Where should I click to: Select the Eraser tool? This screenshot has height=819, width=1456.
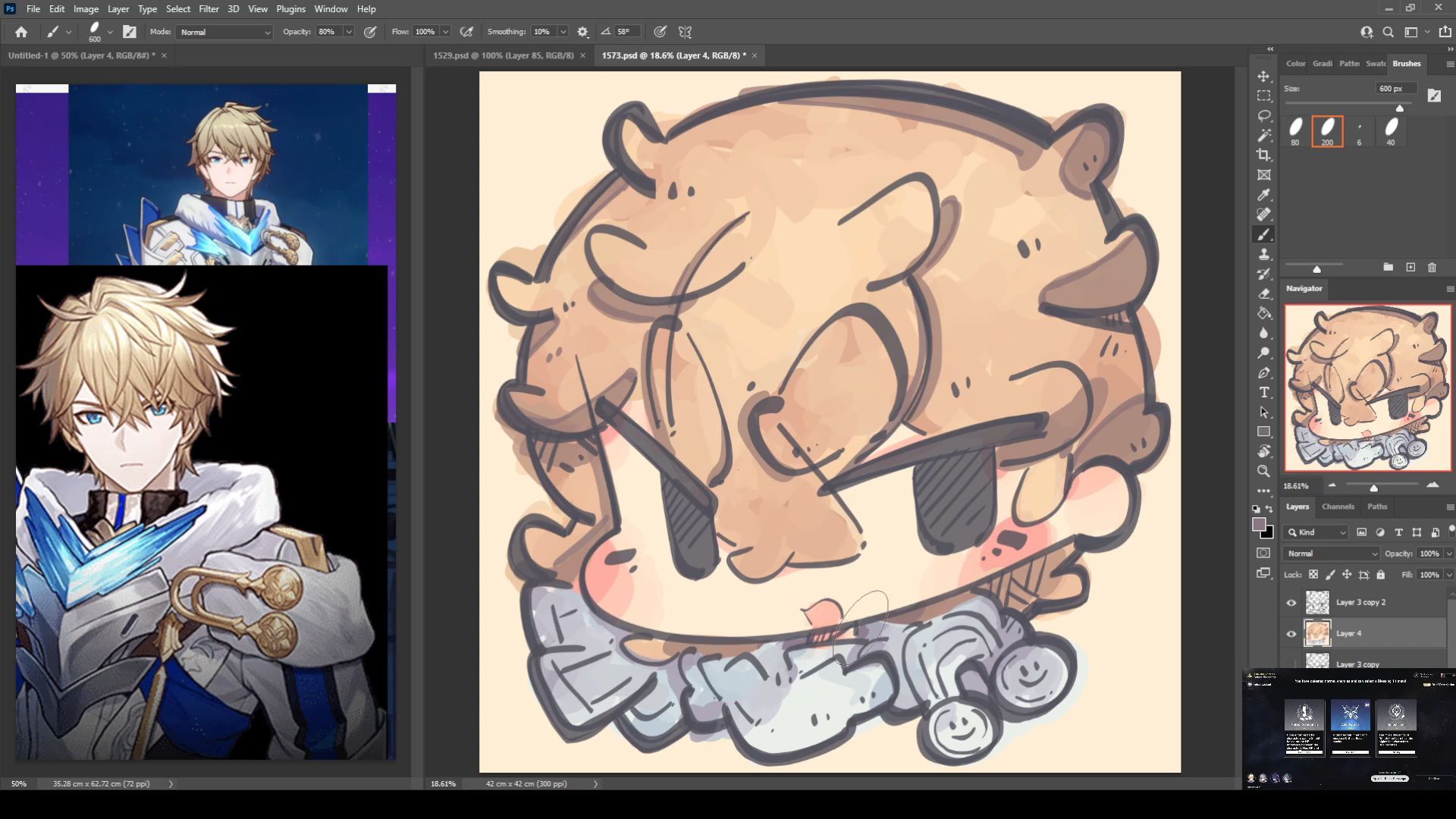pos(1263,293)
